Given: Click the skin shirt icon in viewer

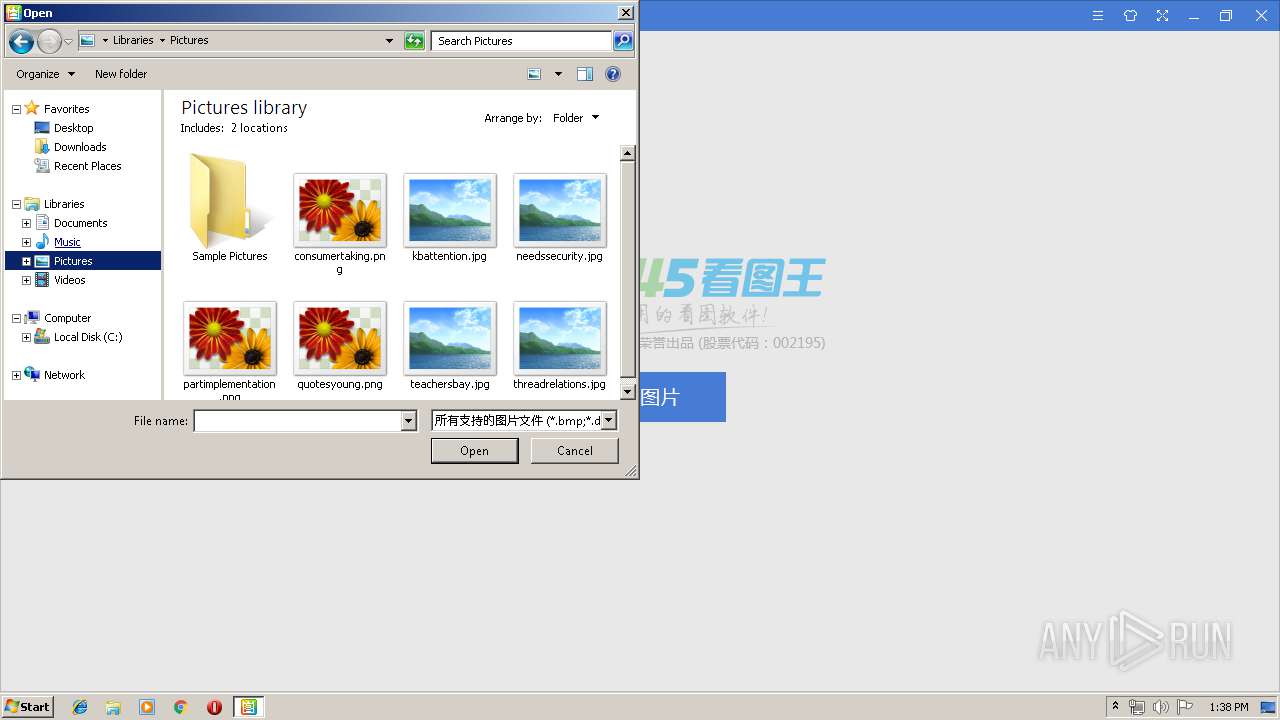Looking at the screenshot, I should [x=1130, y=16].
